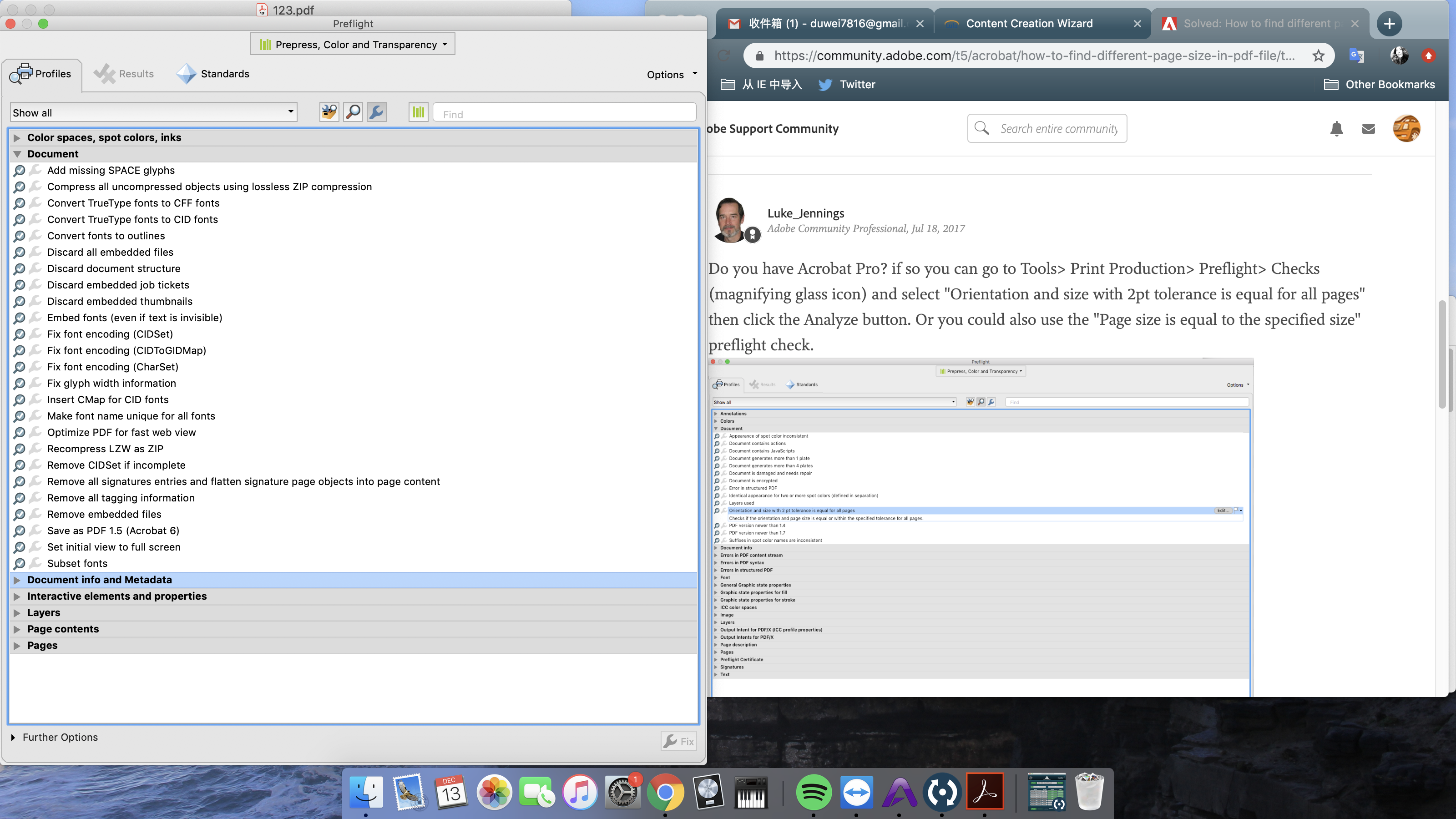Open the Prepress, Color and Transparency library dropdown

[x=353, y=44]
